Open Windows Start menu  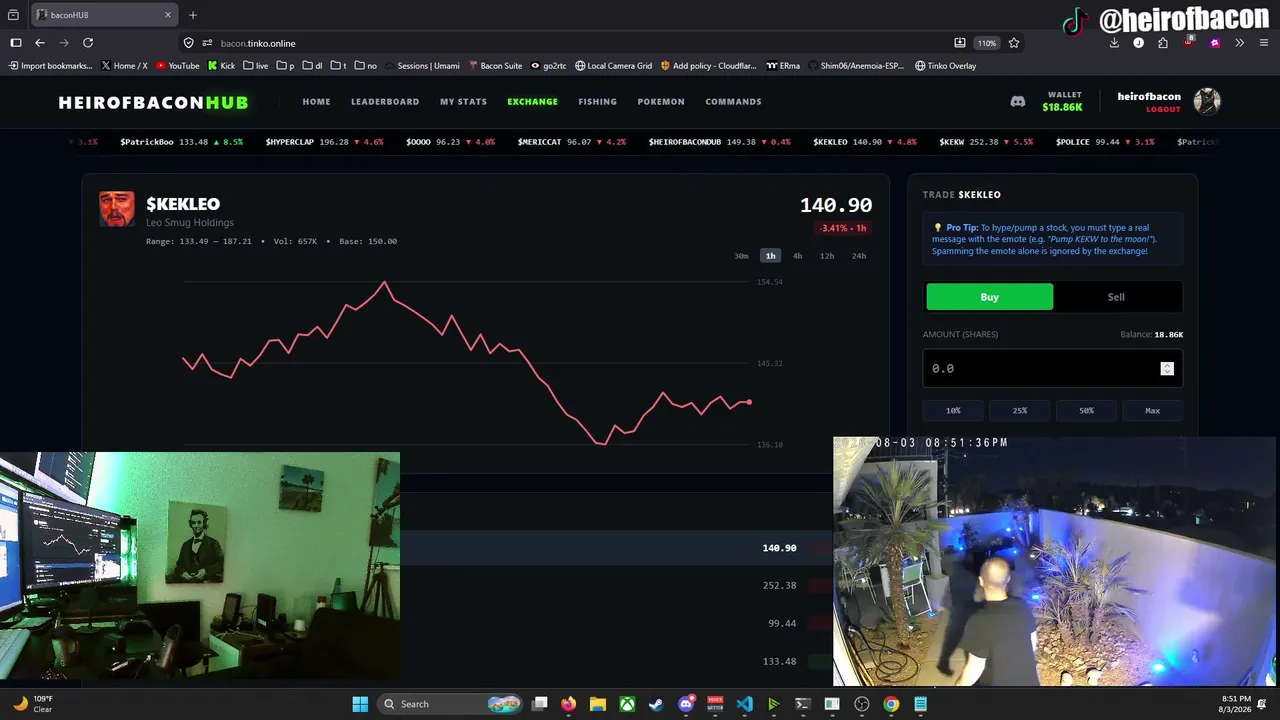point(360,704)
